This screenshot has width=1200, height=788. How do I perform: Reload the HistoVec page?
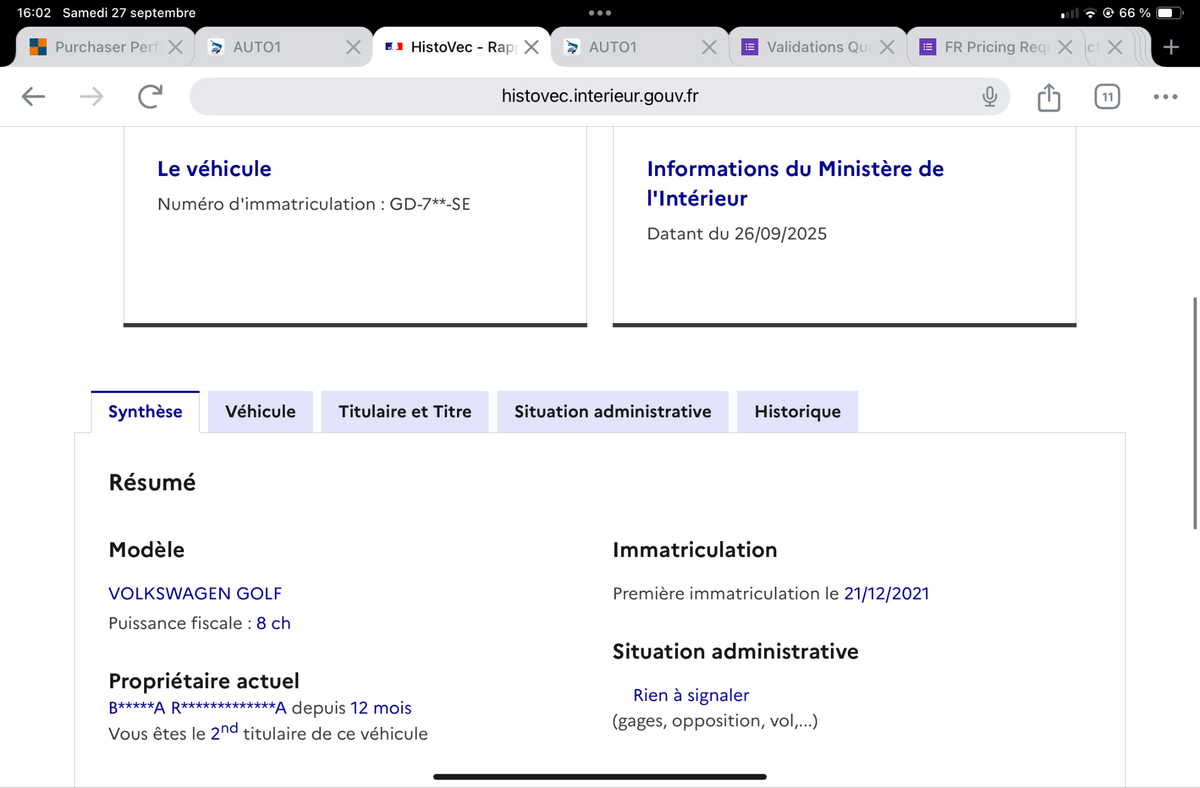[150, 96]
